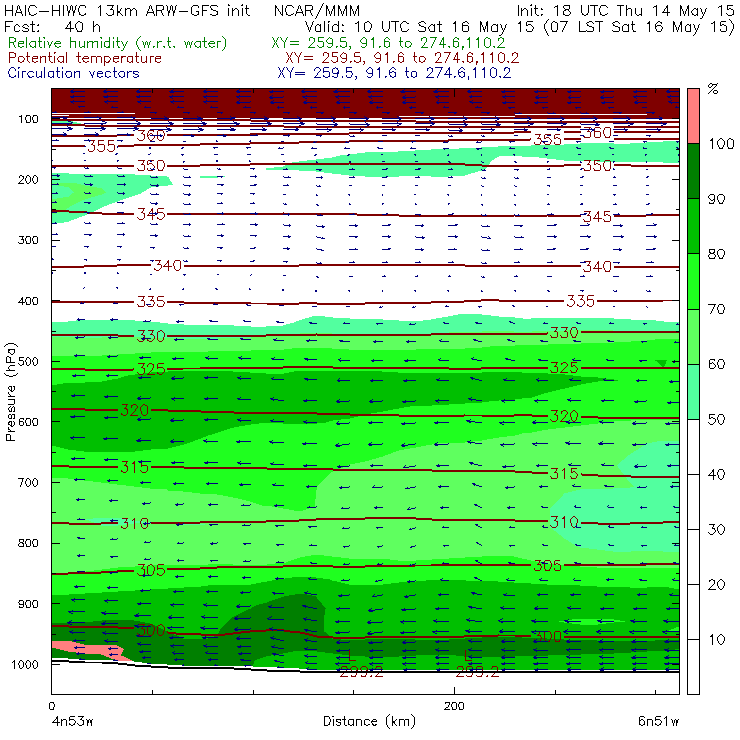Click the colorbar '80' tick label
The height and width of the screenshot is (740, 740).
[x=716, y=254]
